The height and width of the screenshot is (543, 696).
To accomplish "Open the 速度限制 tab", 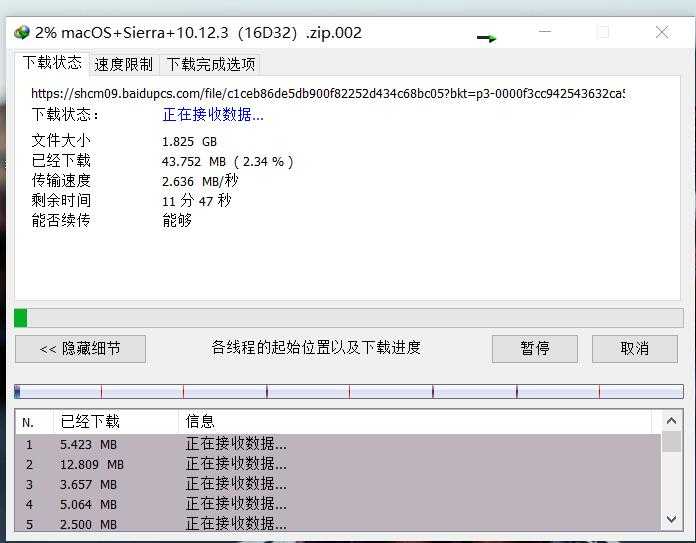I will point(123,64).
